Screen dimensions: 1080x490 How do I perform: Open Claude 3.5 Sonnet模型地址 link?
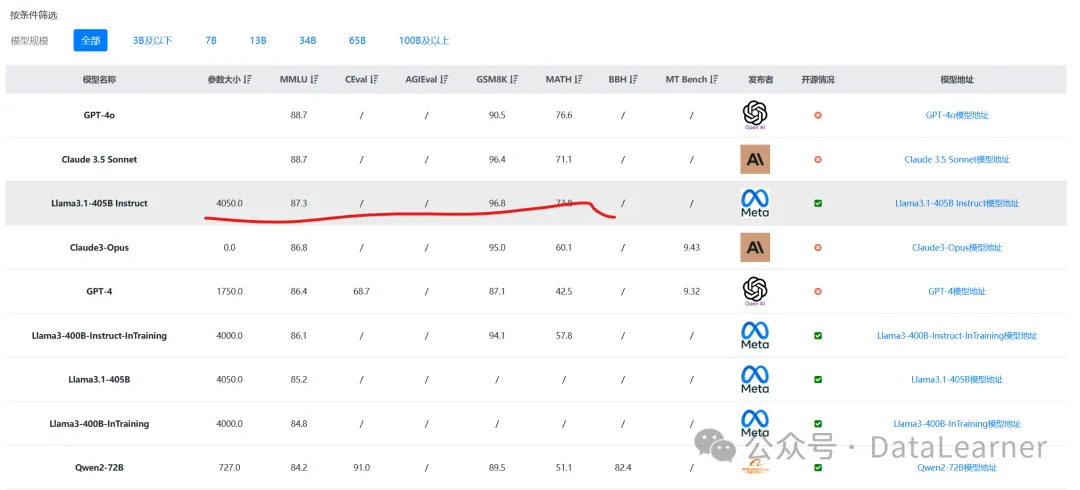pyautogui.click(x=957, y=159)
